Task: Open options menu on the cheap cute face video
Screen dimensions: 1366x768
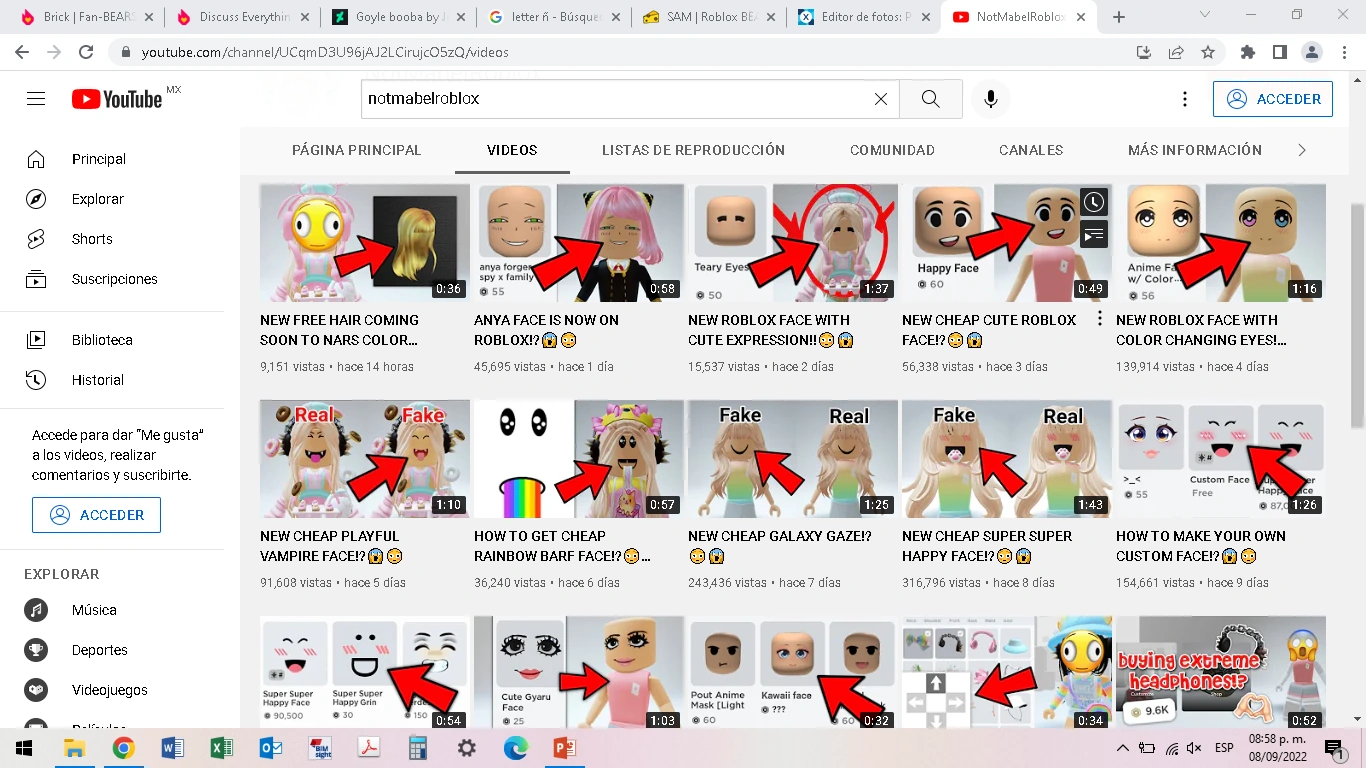Action: click(x=1099, y=317)
